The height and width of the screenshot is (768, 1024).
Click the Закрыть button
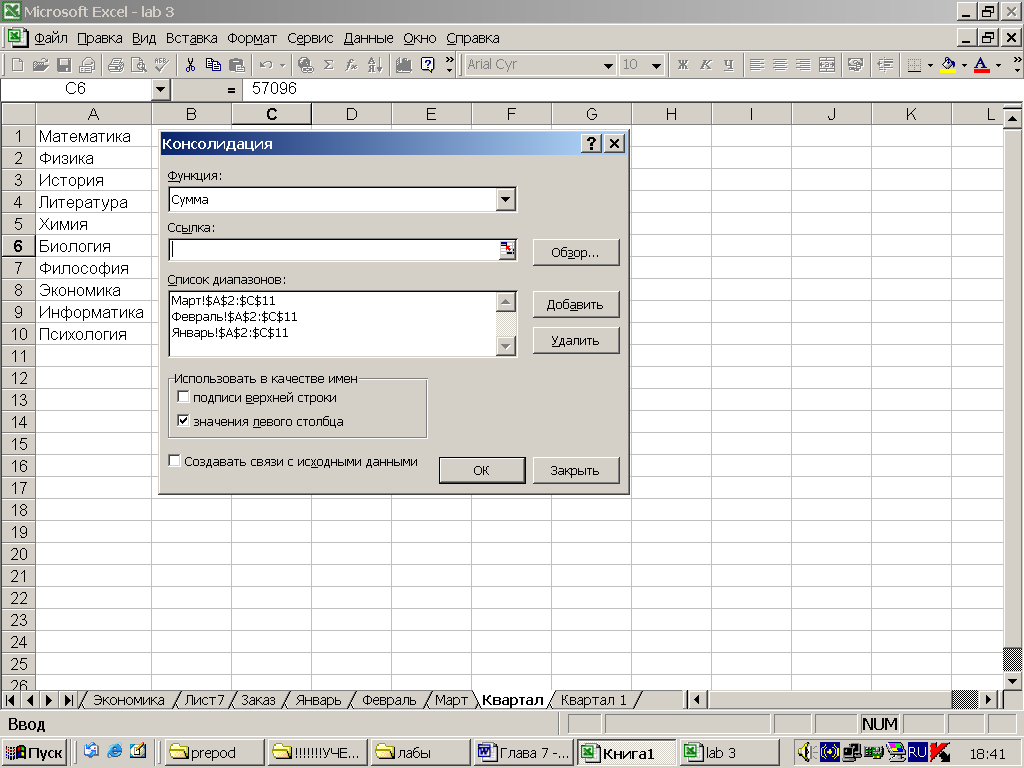pos(575,470)
